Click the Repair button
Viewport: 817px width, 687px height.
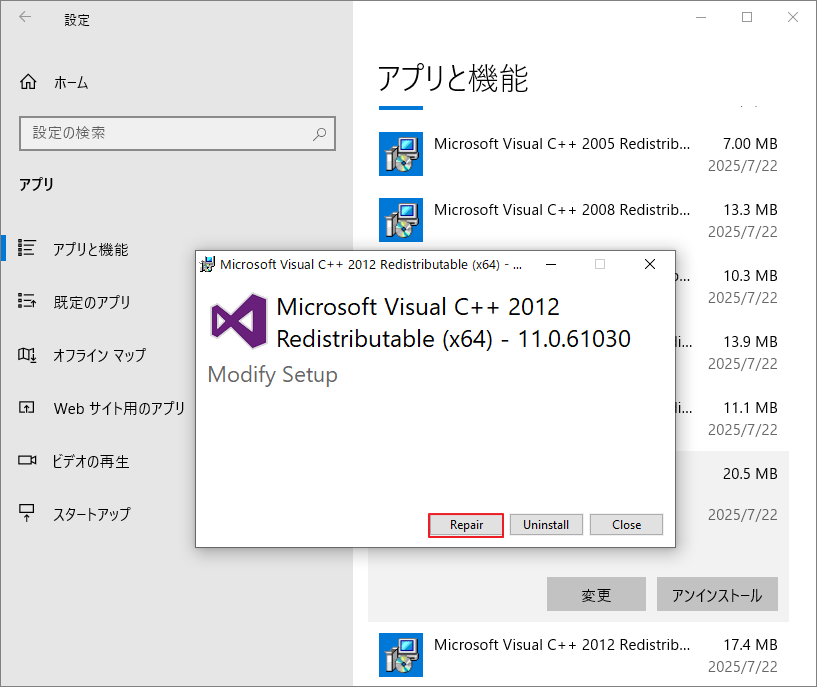(465, 524)
